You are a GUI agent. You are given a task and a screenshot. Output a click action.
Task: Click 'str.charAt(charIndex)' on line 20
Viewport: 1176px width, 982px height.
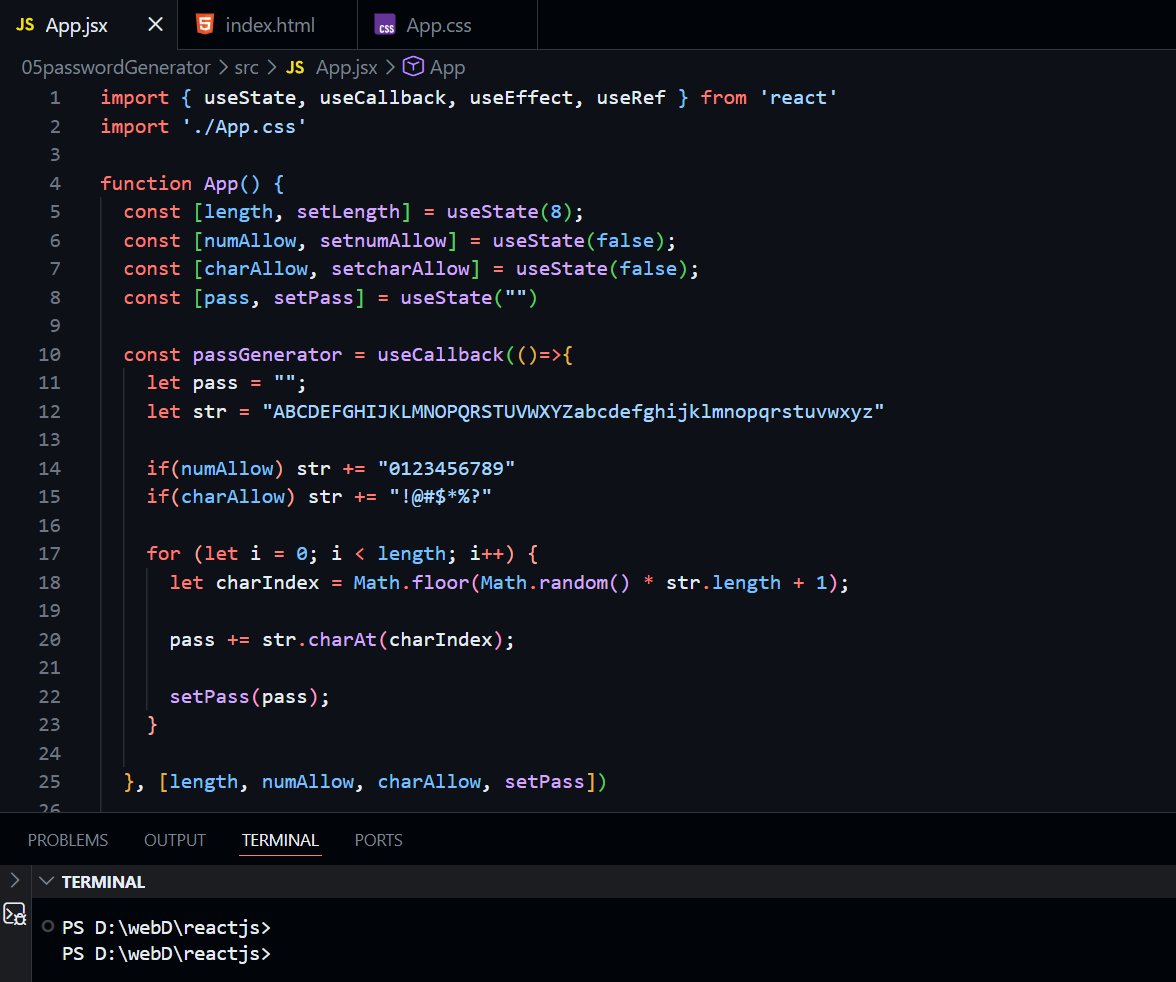(382, 640)
